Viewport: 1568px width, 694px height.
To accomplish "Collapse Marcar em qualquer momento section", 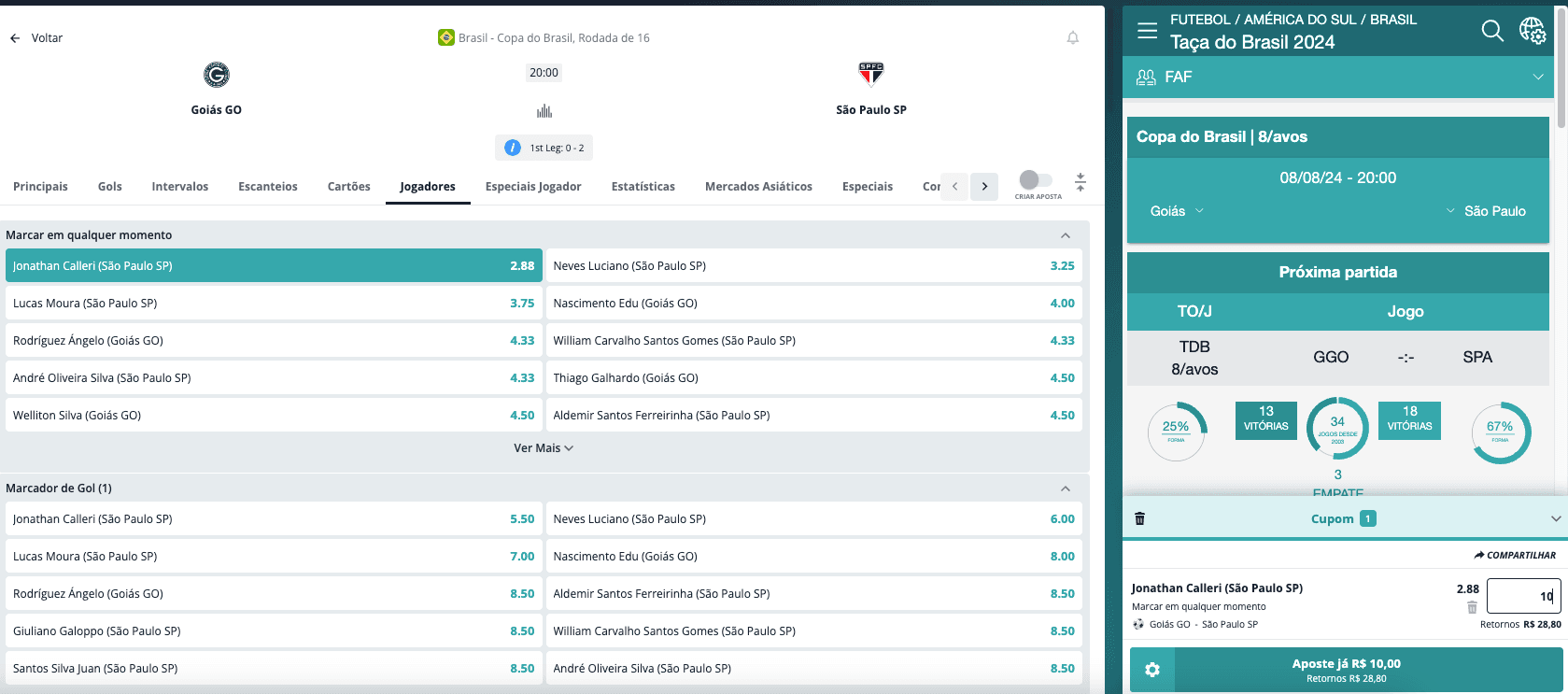I will pyautogui.click(x=1066, y=235).
